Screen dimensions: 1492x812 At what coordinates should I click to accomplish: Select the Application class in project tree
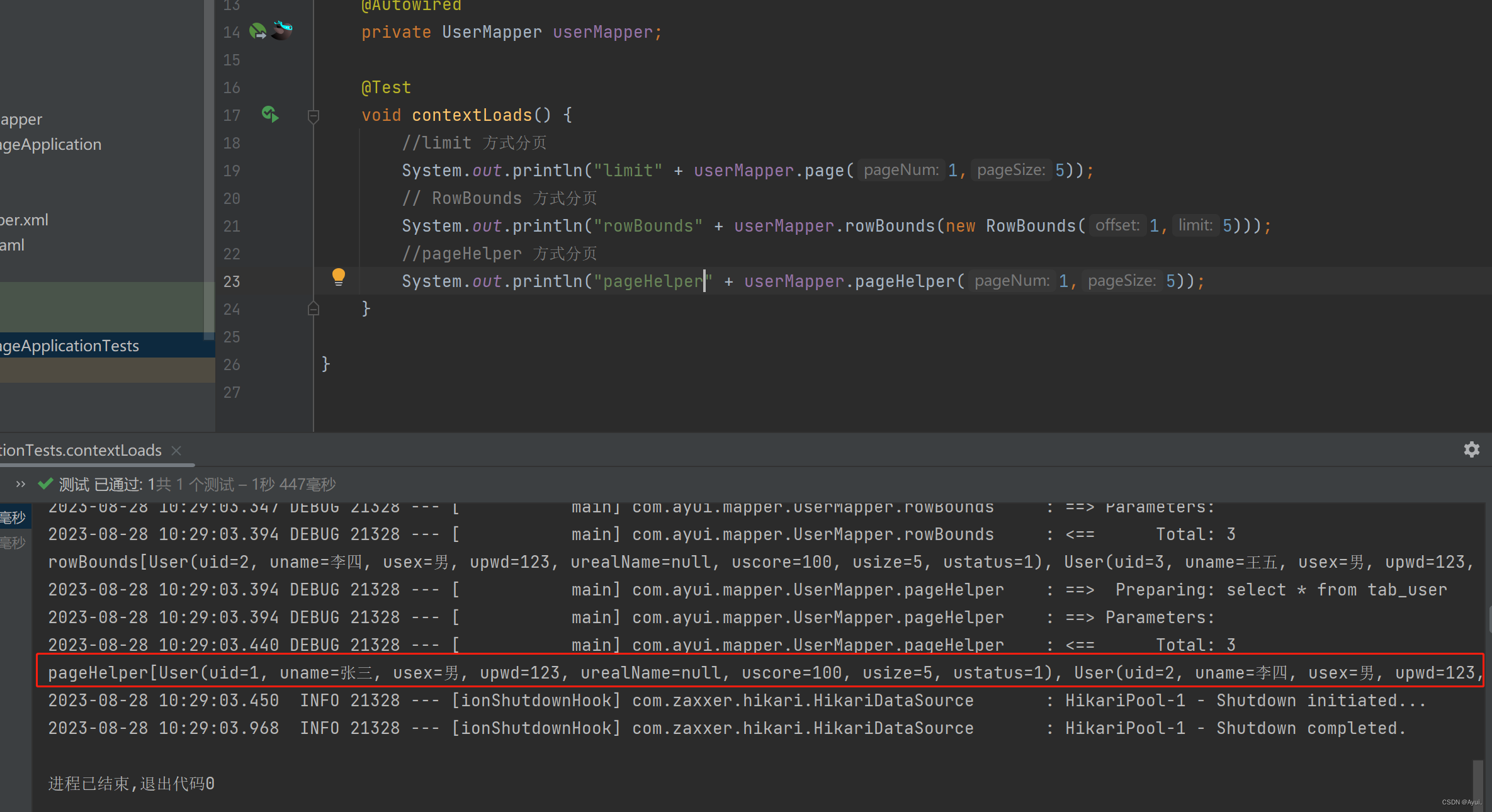50,145
